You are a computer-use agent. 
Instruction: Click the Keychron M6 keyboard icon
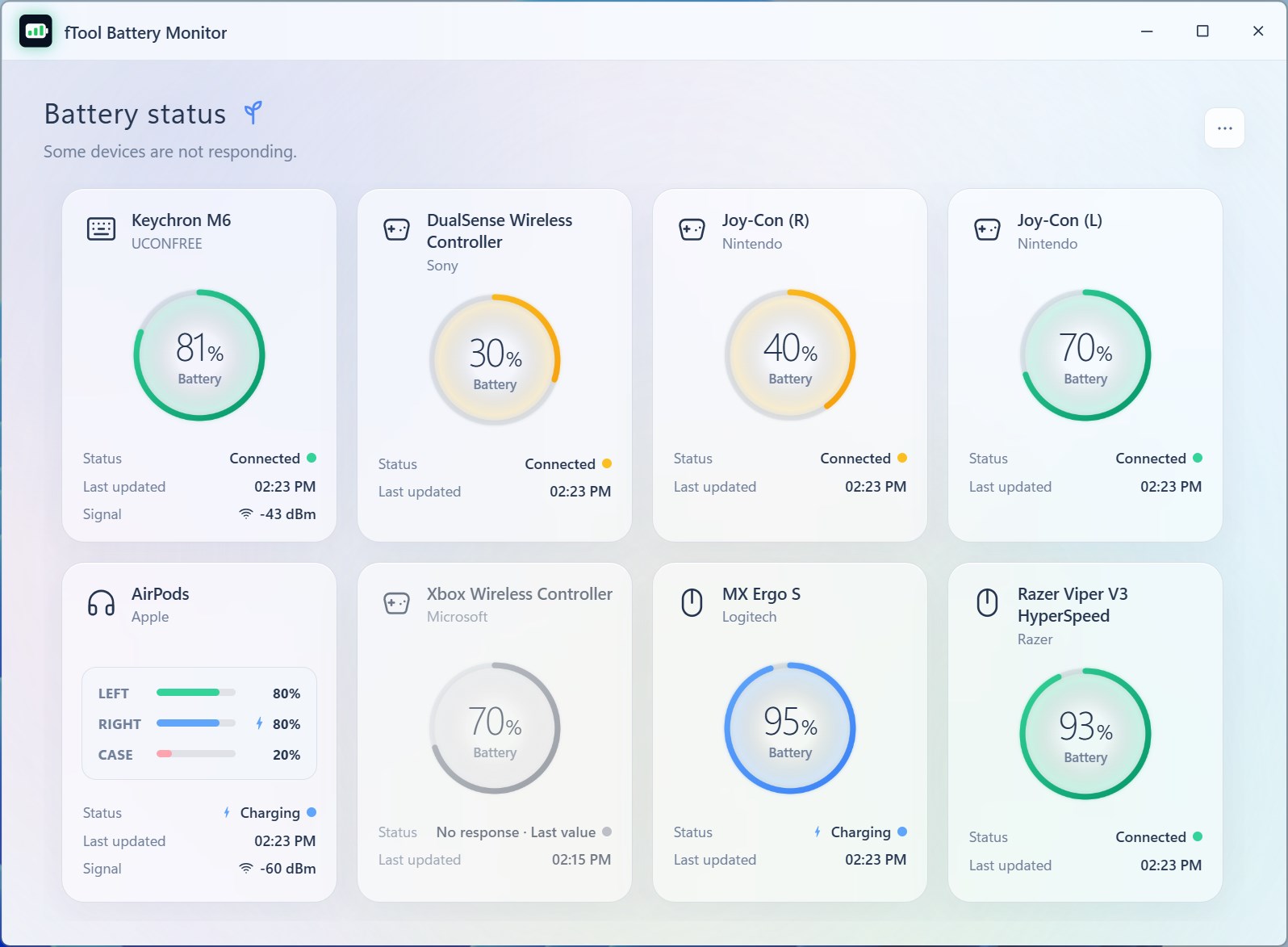pyautogui.click(x=101, y=229)
